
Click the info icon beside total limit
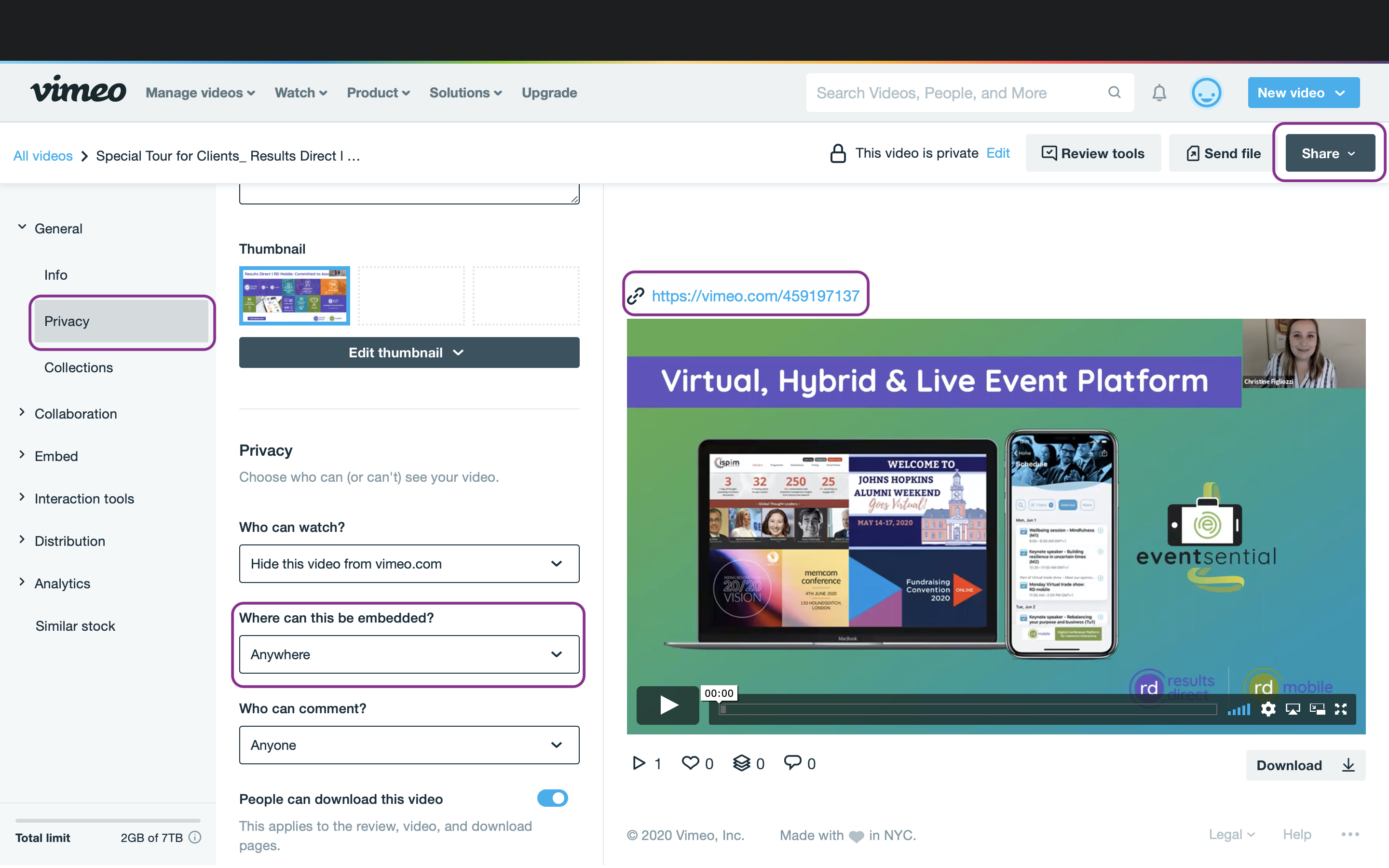tap(195, 838)
